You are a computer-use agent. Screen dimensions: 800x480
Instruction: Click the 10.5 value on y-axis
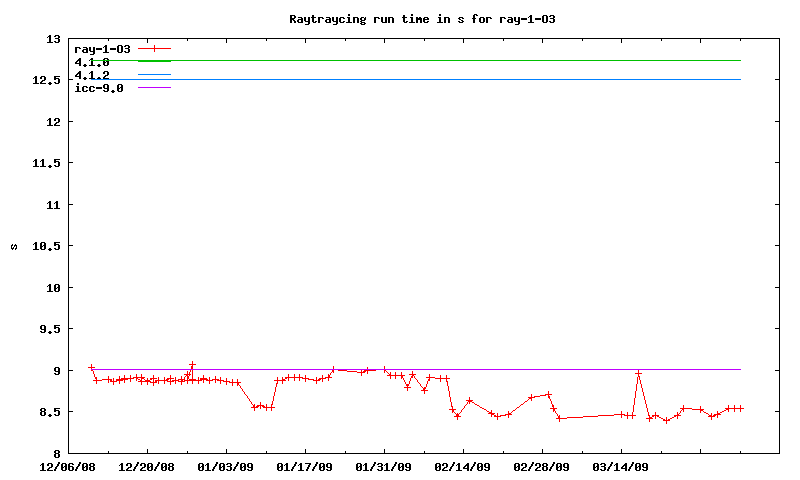pos(46,246)
